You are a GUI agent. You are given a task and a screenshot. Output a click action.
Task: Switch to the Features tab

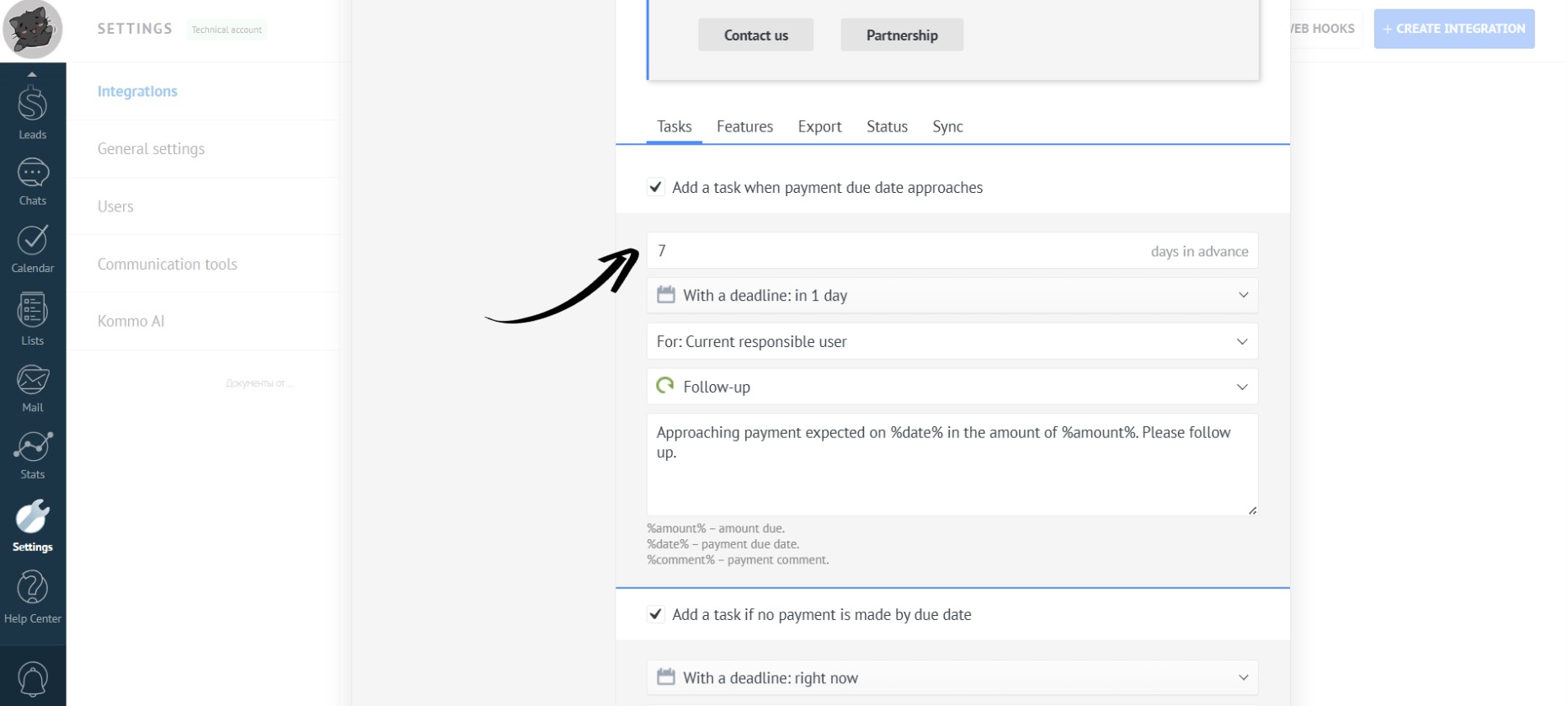(744, 126)
